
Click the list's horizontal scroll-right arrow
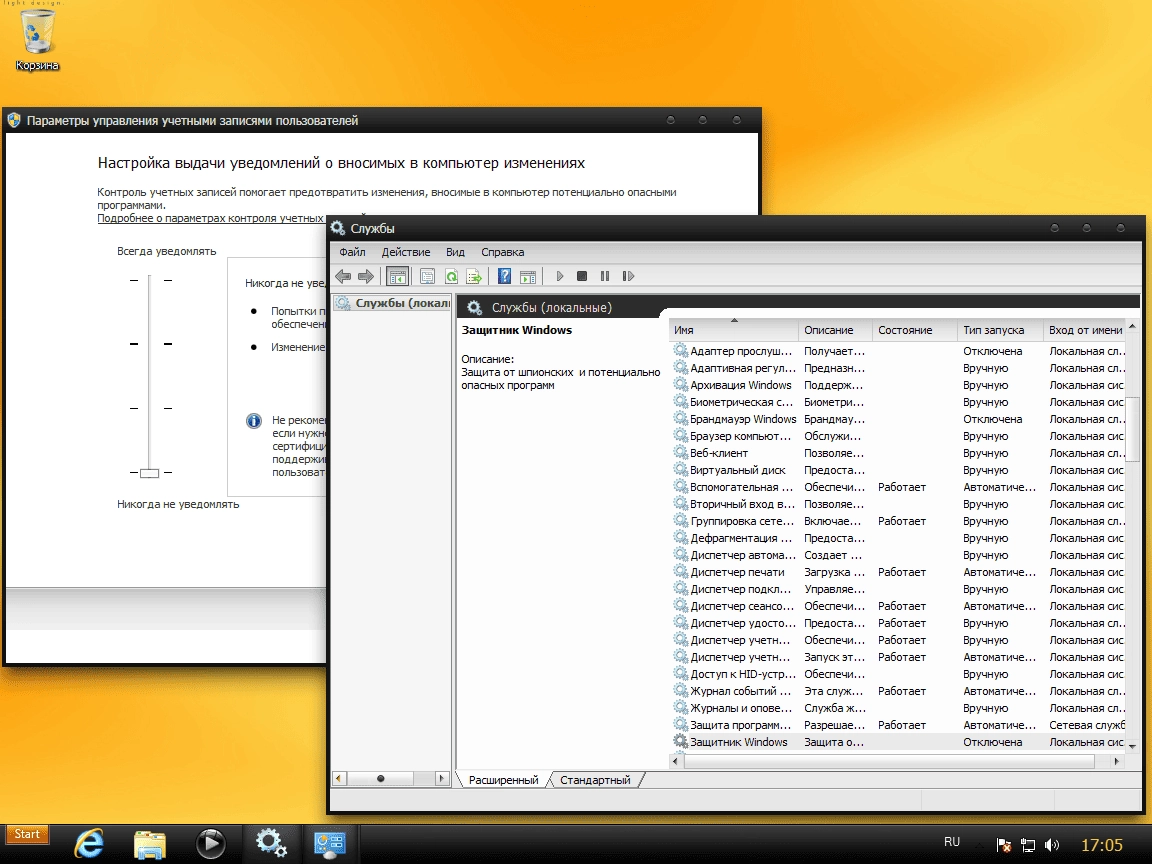point(1117,761)
